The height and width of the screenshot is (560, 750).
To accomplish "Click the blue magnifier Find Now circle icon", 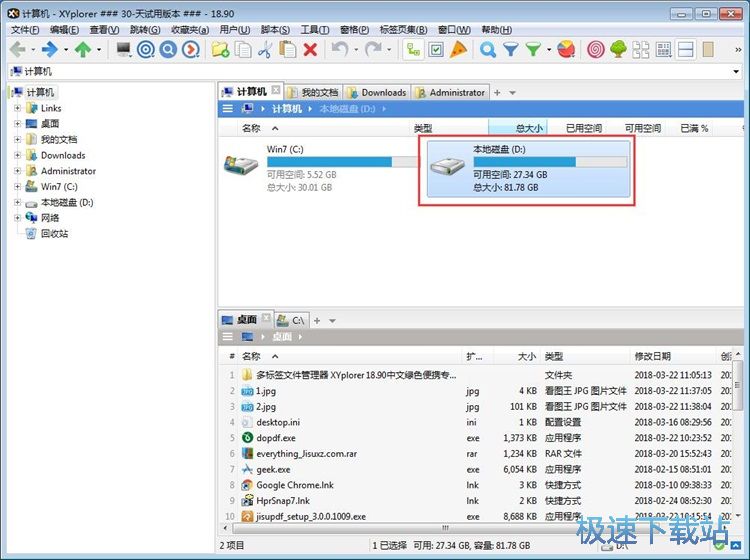I will (168, 49).
